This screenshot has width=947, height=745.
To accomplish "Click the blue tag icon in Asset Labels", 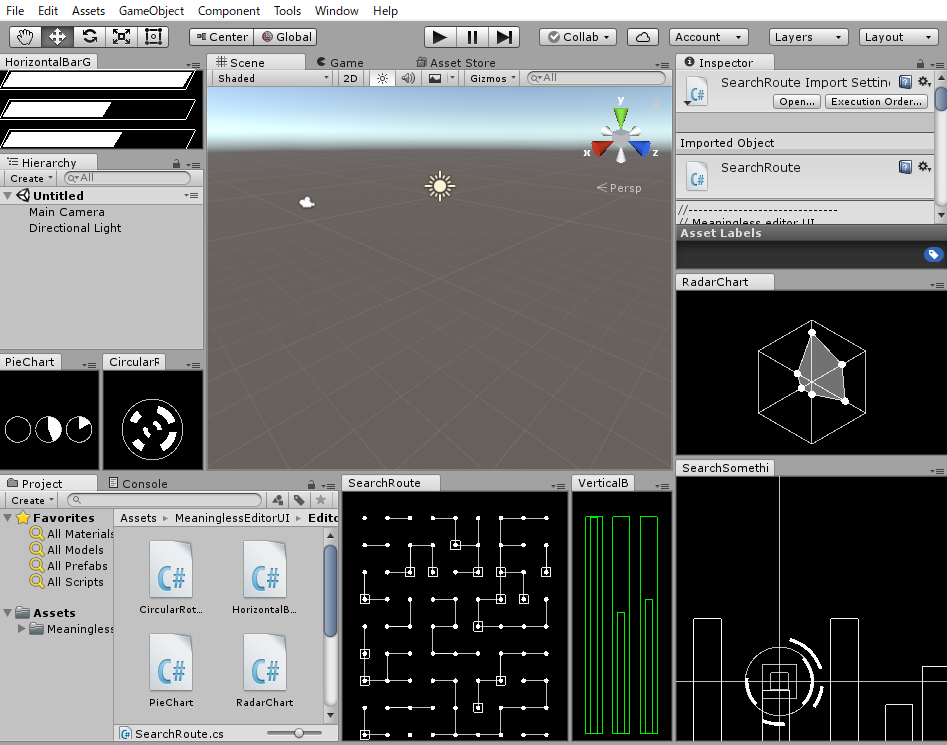I will (x=933, y=254).
